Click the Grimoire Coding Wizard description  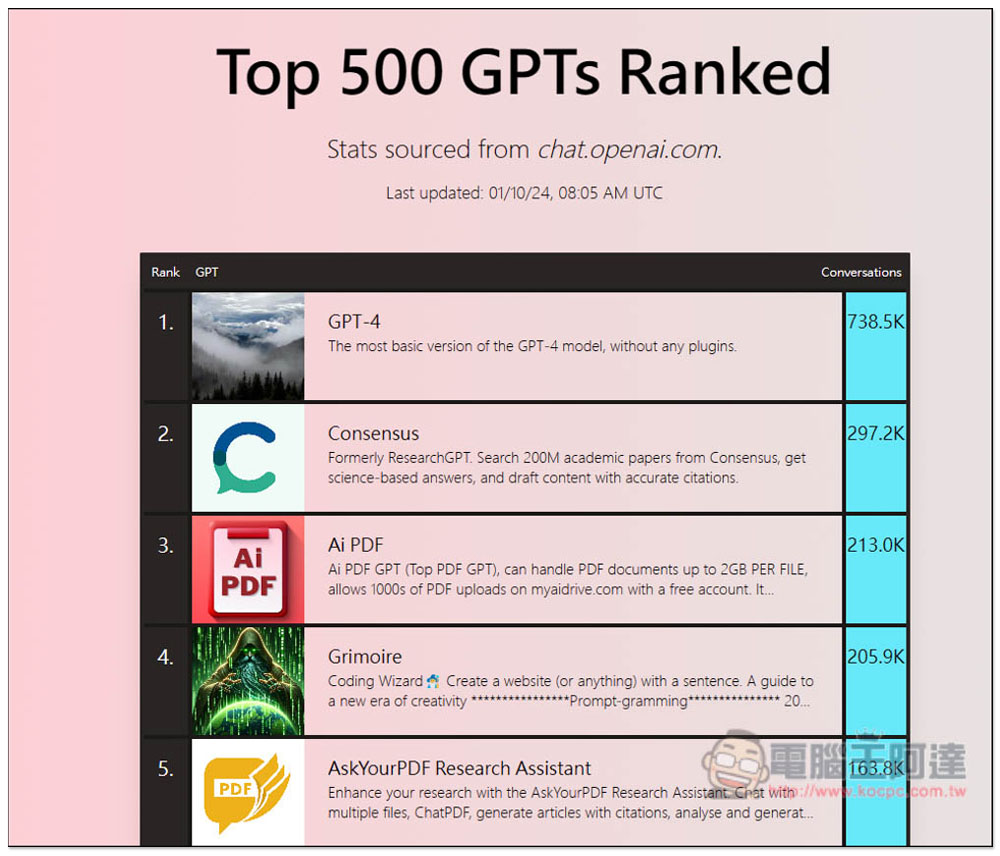[571, 691]
